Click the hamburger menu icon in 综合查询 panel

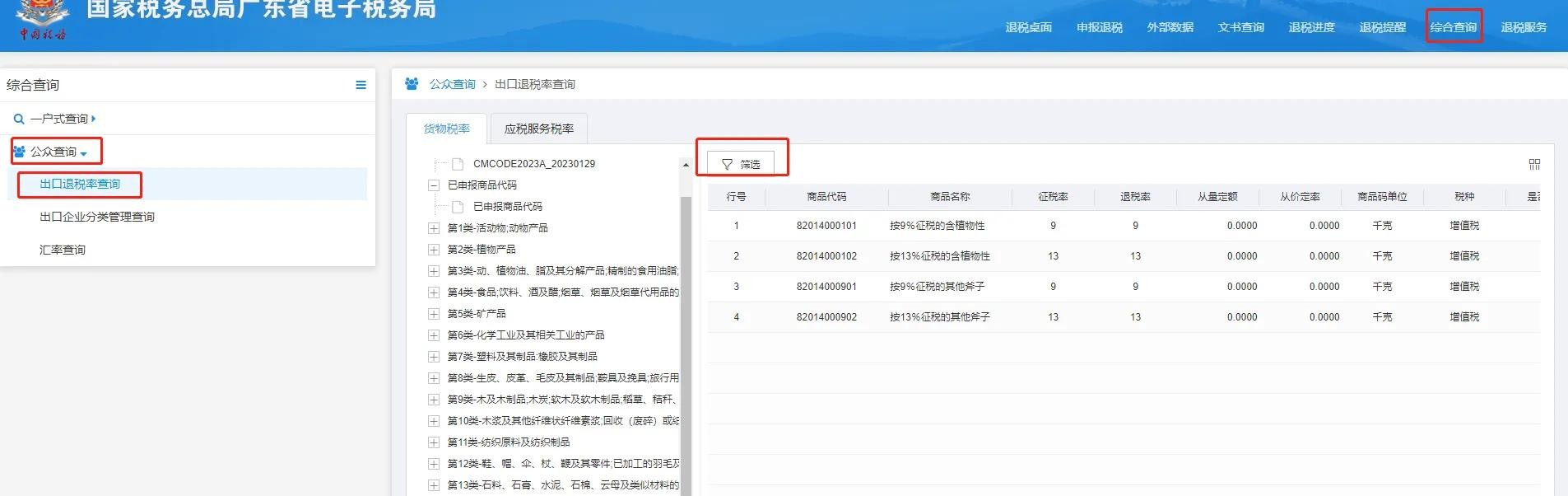pos(361,85)
